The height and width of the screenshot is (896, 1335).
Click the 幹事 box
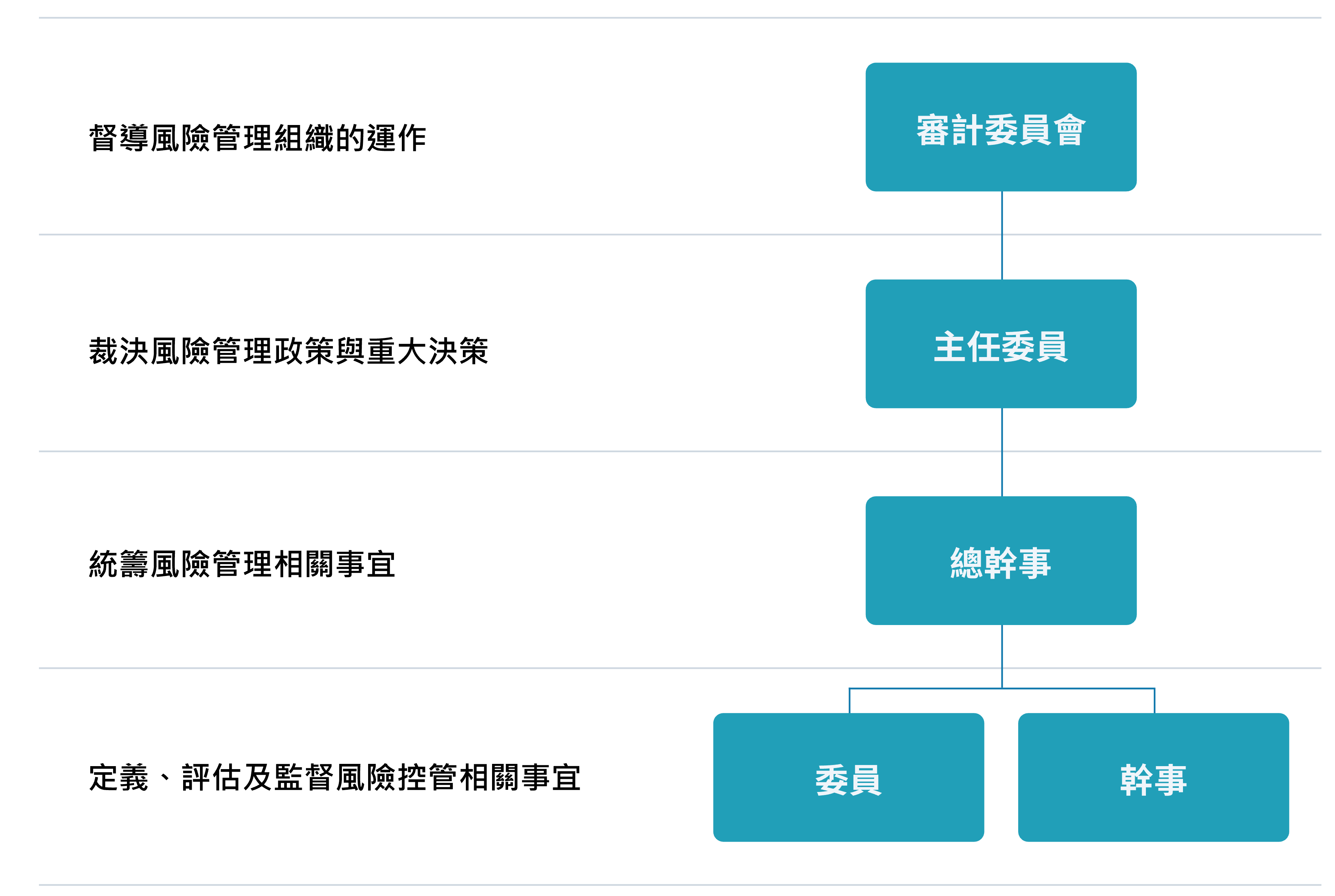1153,777
